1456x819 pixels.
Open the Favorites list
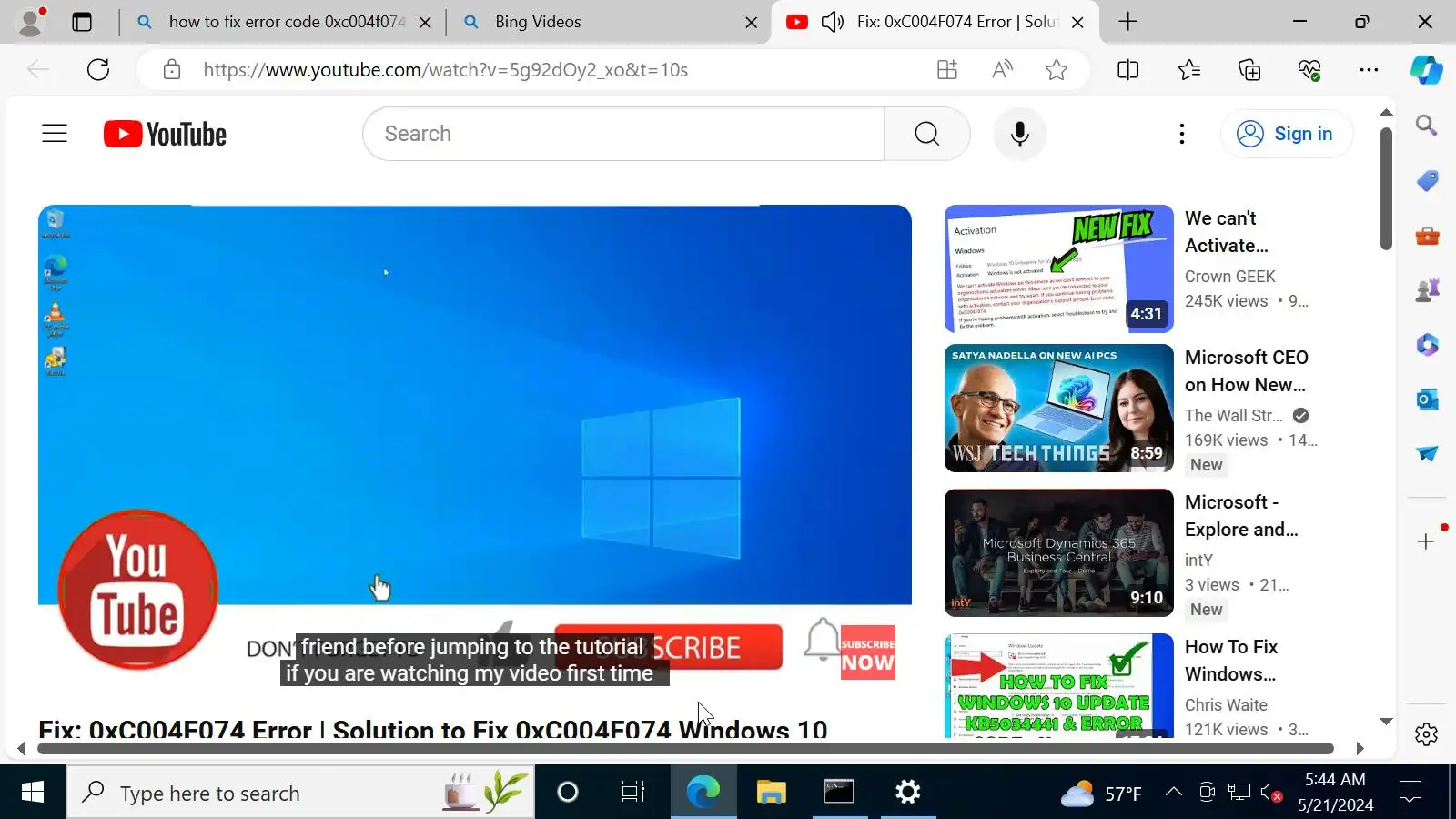pos(1188,70)
